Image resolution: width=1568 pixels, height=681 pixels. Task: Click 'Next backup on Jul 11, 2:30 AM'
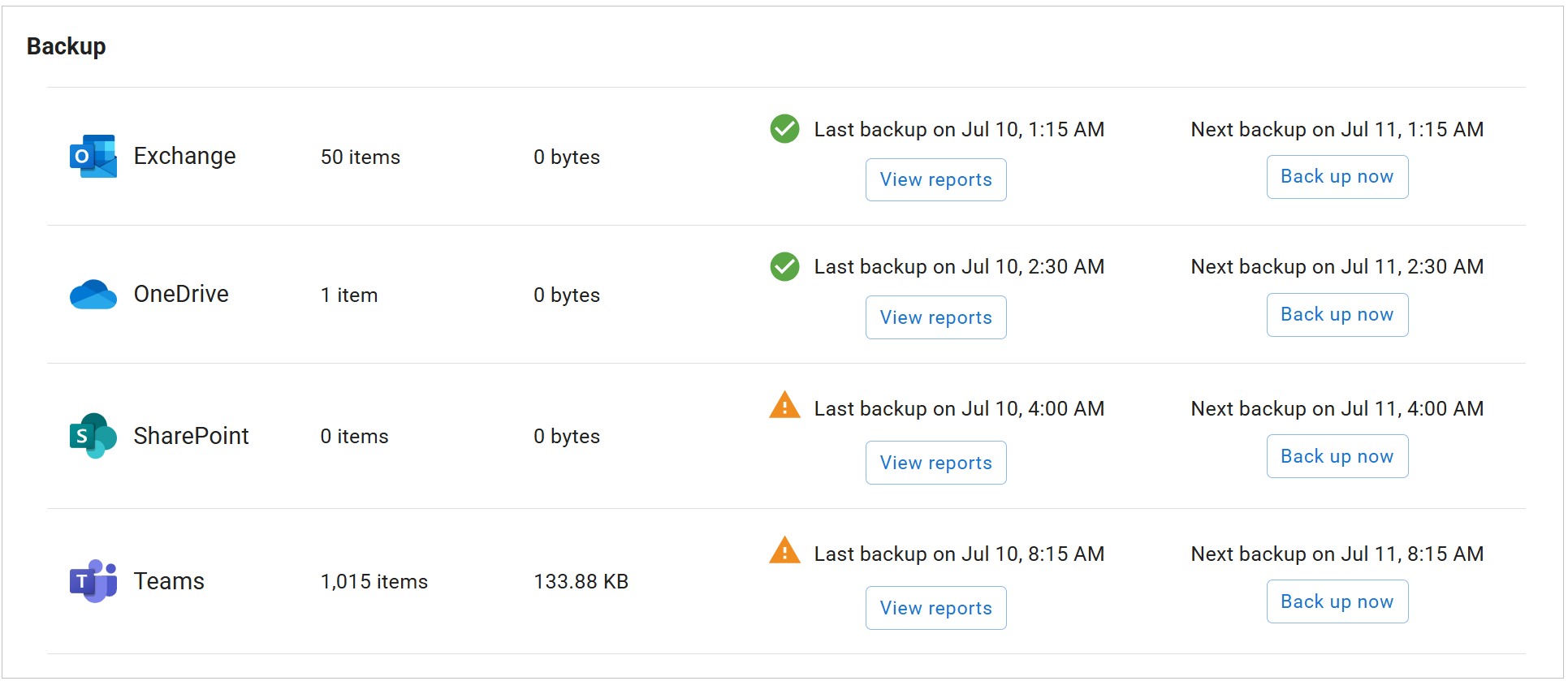1337,266
